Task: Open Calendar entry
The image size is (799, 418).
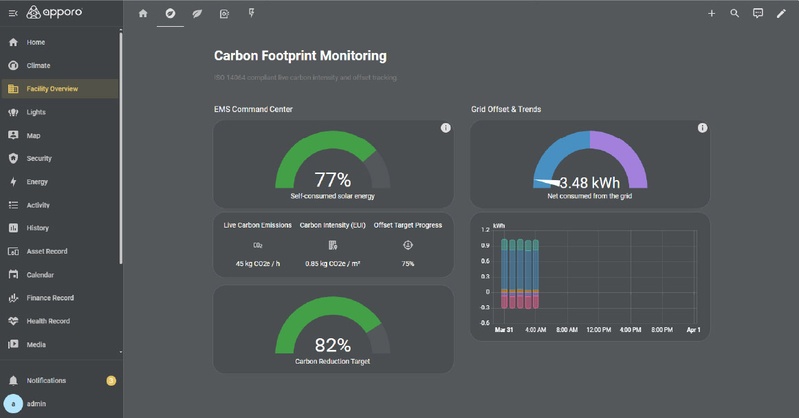Action: tap(40, 275)
